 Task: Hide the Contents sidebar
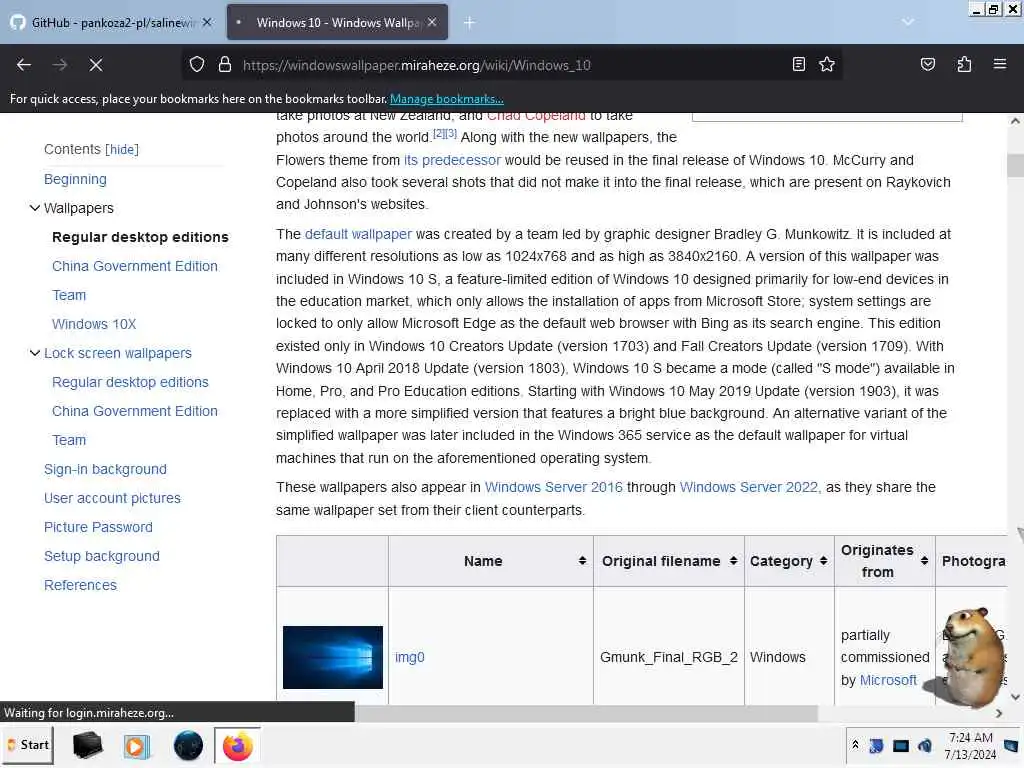pyautogui.click(x=122, y=150)
